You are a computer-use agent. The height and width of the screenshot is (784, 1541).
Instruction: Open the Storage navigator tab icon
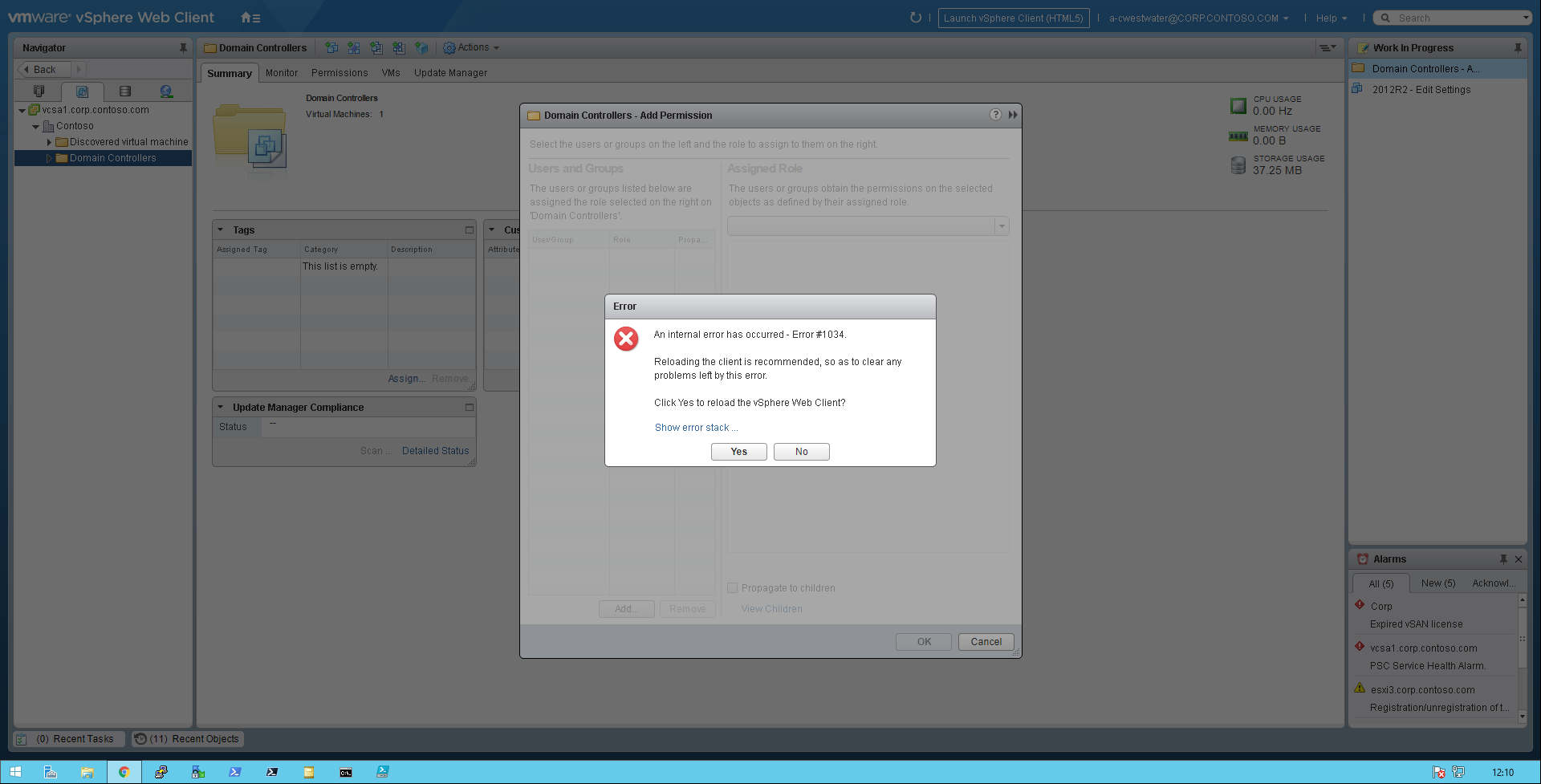[x=125, y=91]
